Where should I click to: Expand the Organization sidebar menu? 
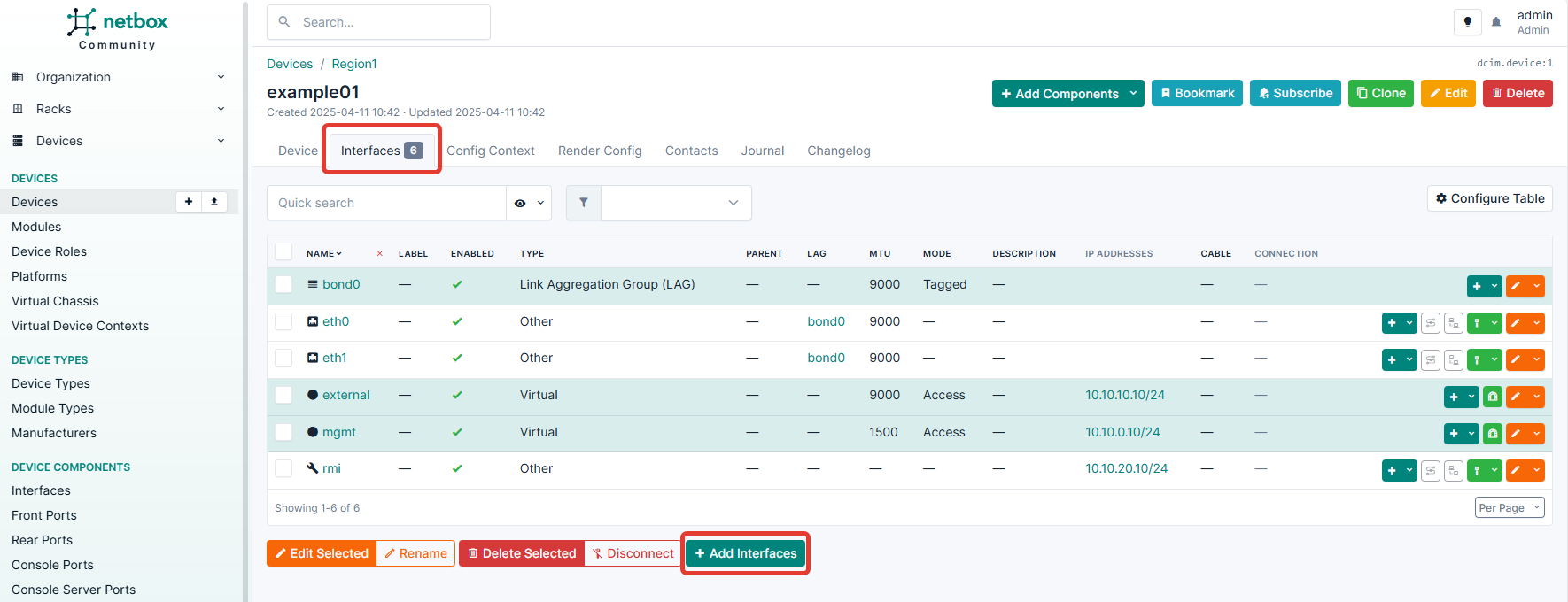tap(118, 77)
